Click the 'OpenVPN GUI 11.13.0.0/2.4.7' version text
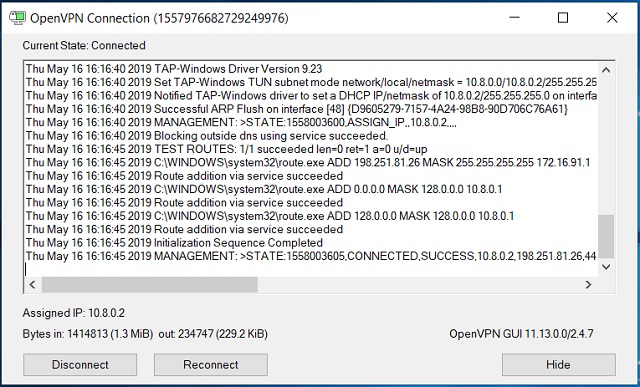Image resolution: width=640 pixels, height=387 pixels. pos(521,334)
